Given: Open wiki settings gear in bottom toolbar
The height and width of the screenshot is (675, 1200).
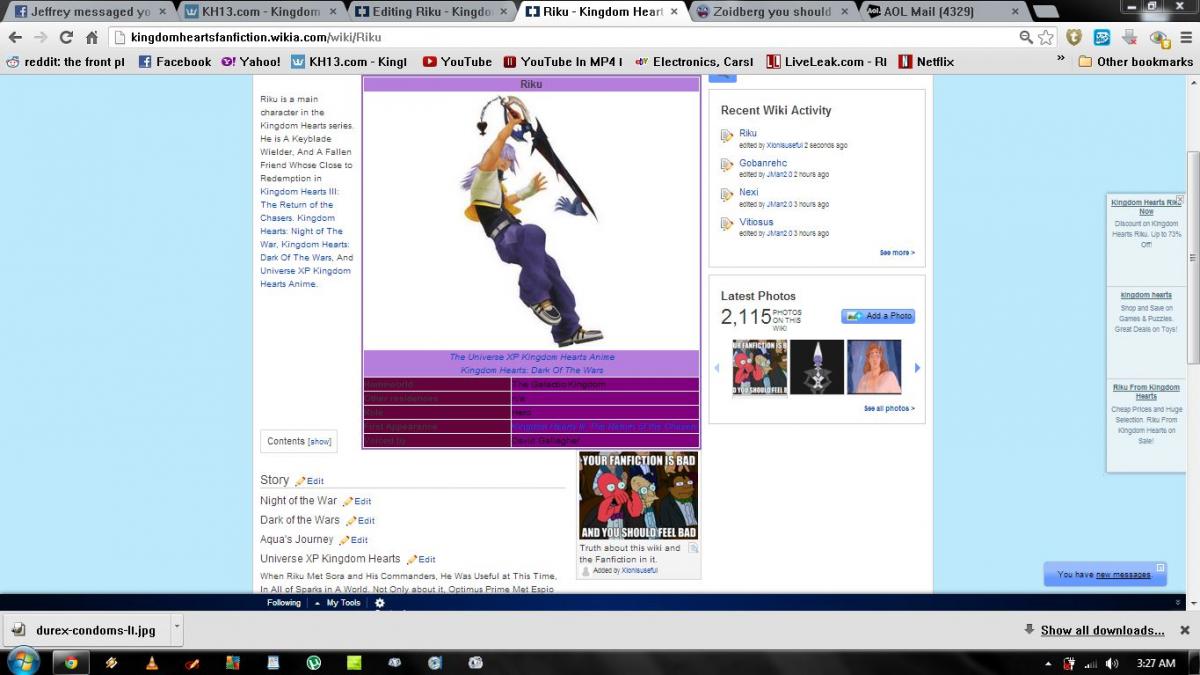Looking at the screenshot, I should point(379,603).
